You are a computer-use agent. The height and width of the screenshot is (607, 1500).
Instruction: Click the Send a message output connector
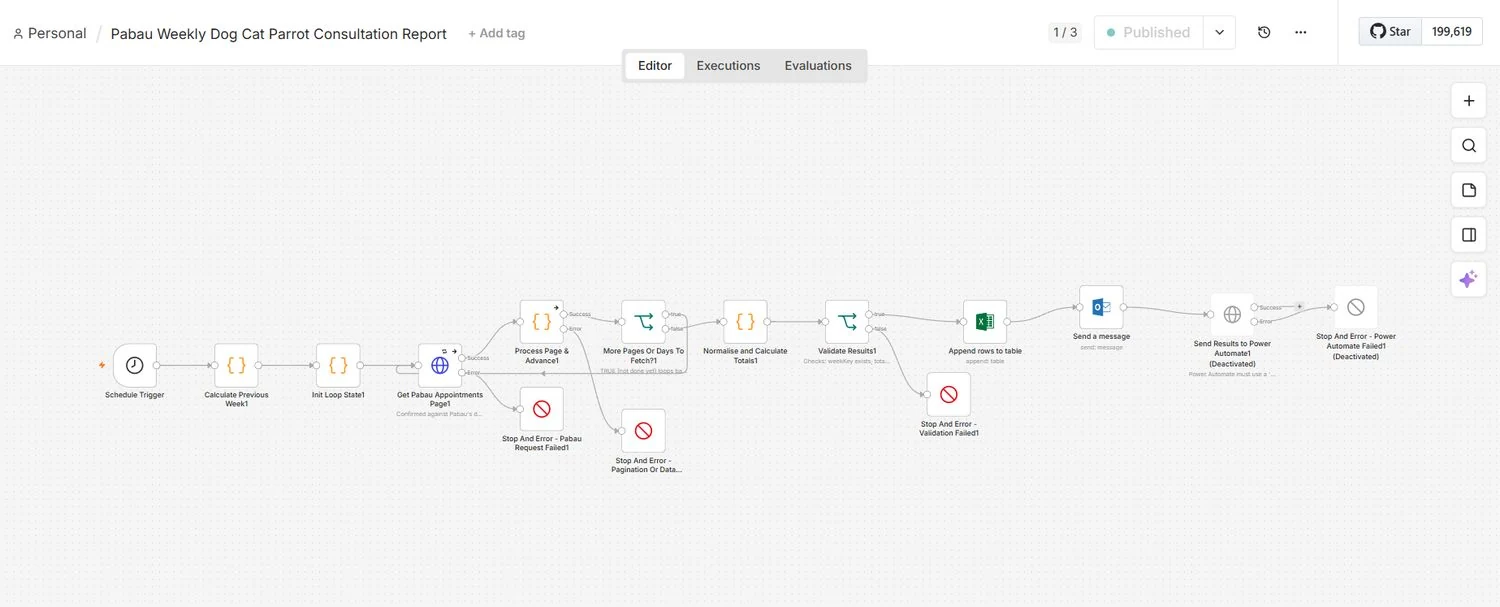pos(1123,308)
